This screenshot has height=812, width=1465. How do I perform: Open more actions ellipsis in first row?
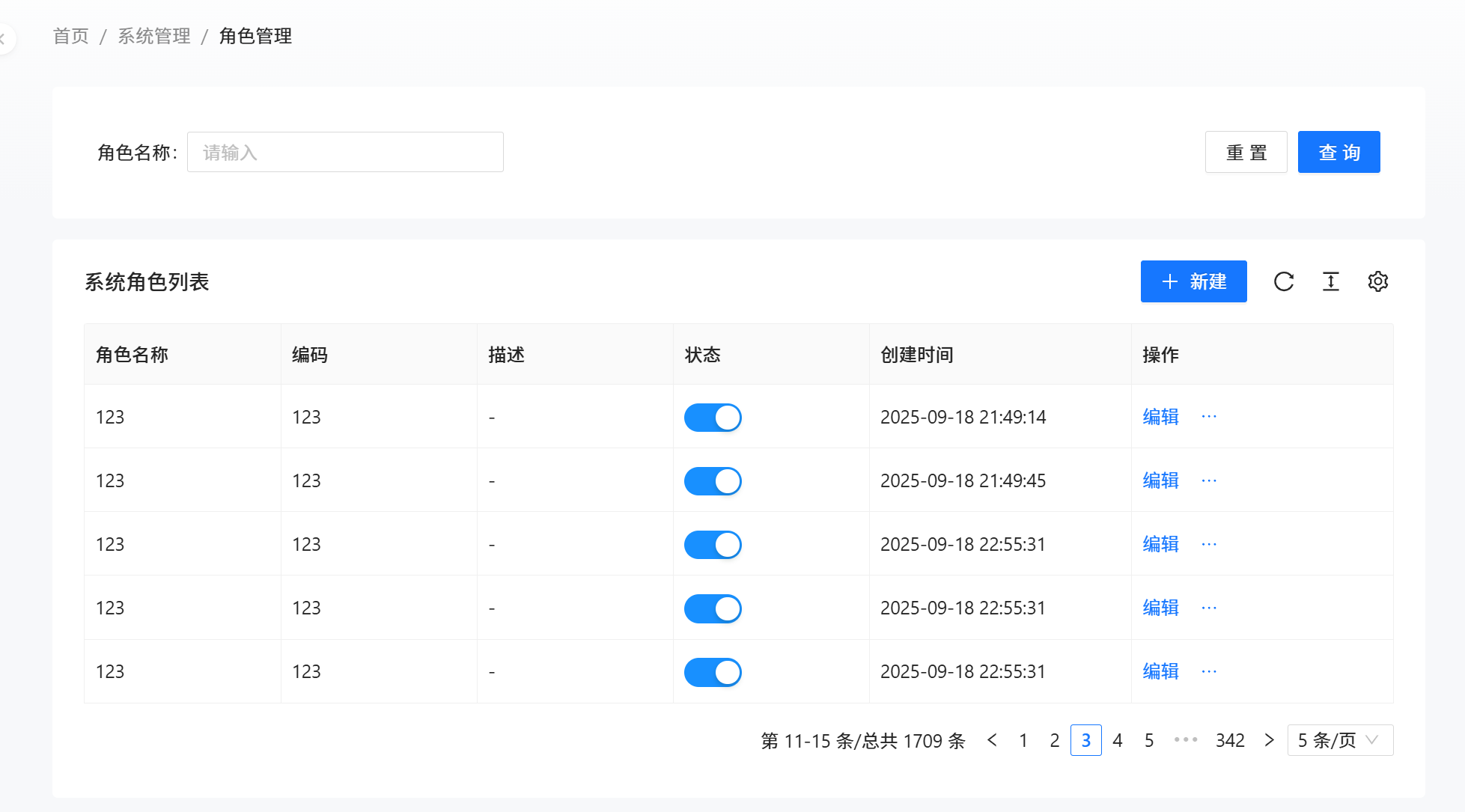1209,417
